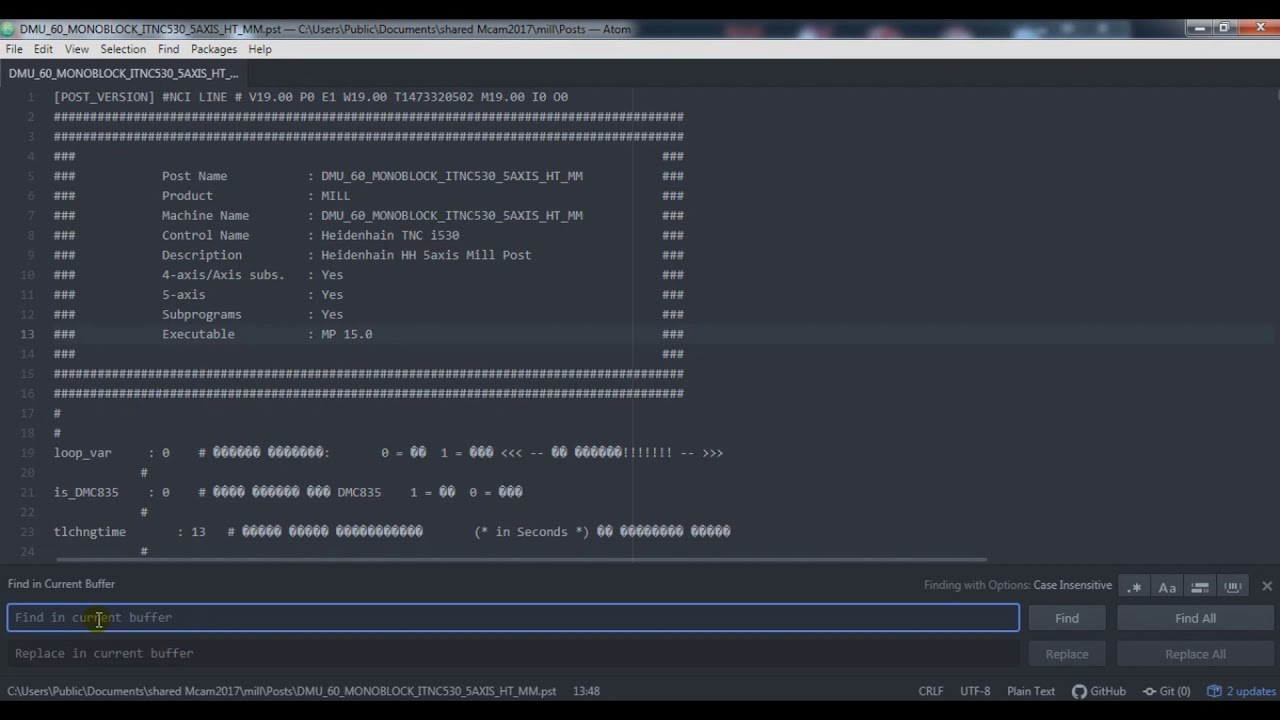
Task: Click the 'MILL' product value
Action: pyautogui.click(x=336, y=196)
